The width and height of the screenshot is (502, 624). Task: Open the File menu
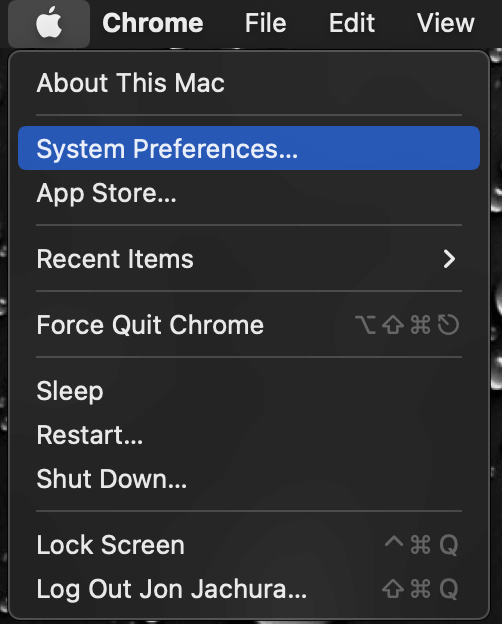coord(266,23)
